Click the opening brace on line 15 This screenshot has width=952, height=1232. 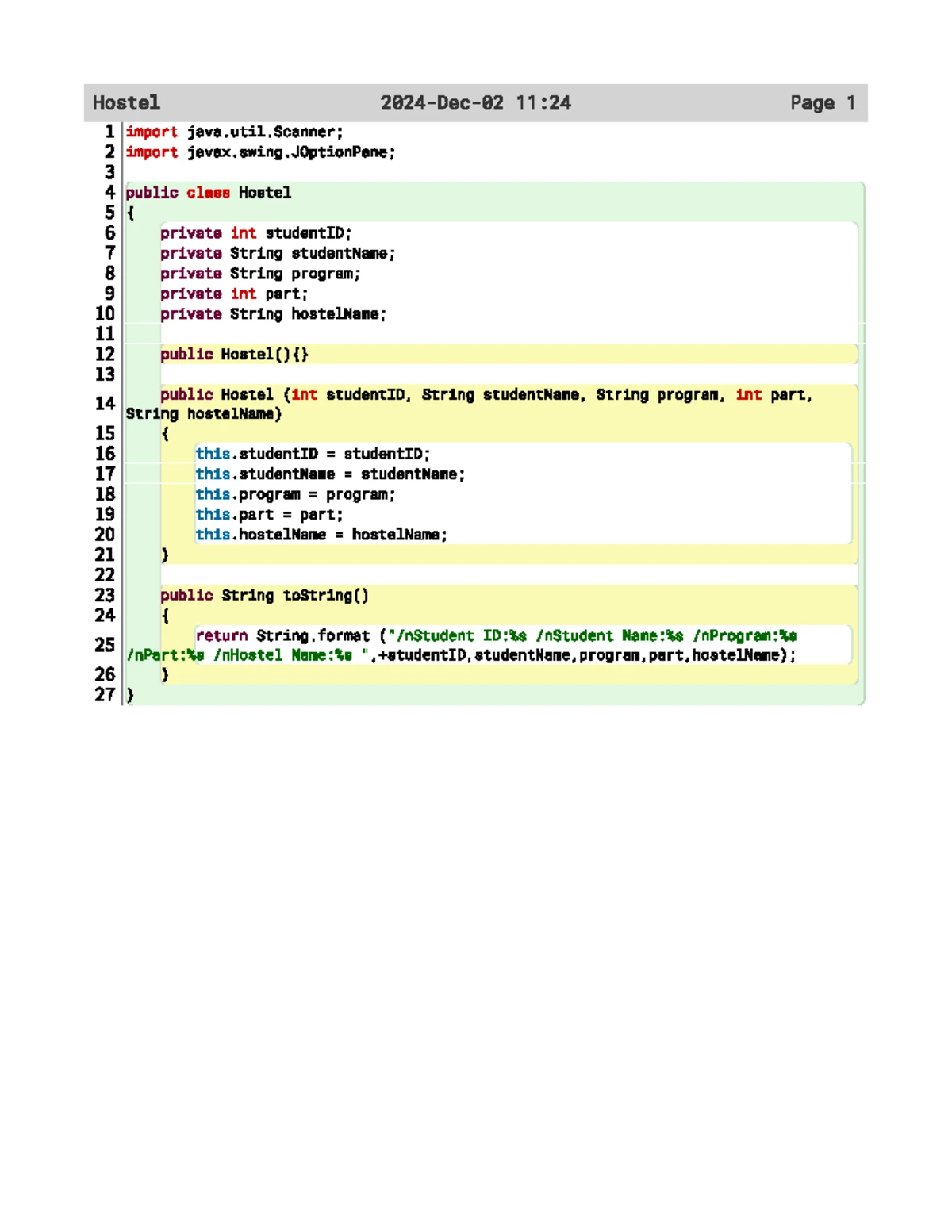click(165, 434)
